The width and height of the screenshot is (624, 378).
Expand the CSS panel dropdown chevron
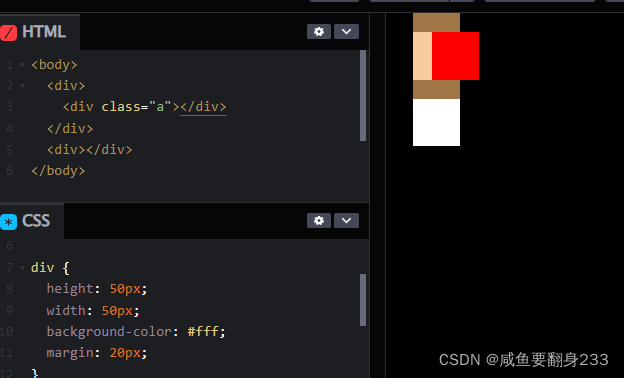(x=346, y=220)
